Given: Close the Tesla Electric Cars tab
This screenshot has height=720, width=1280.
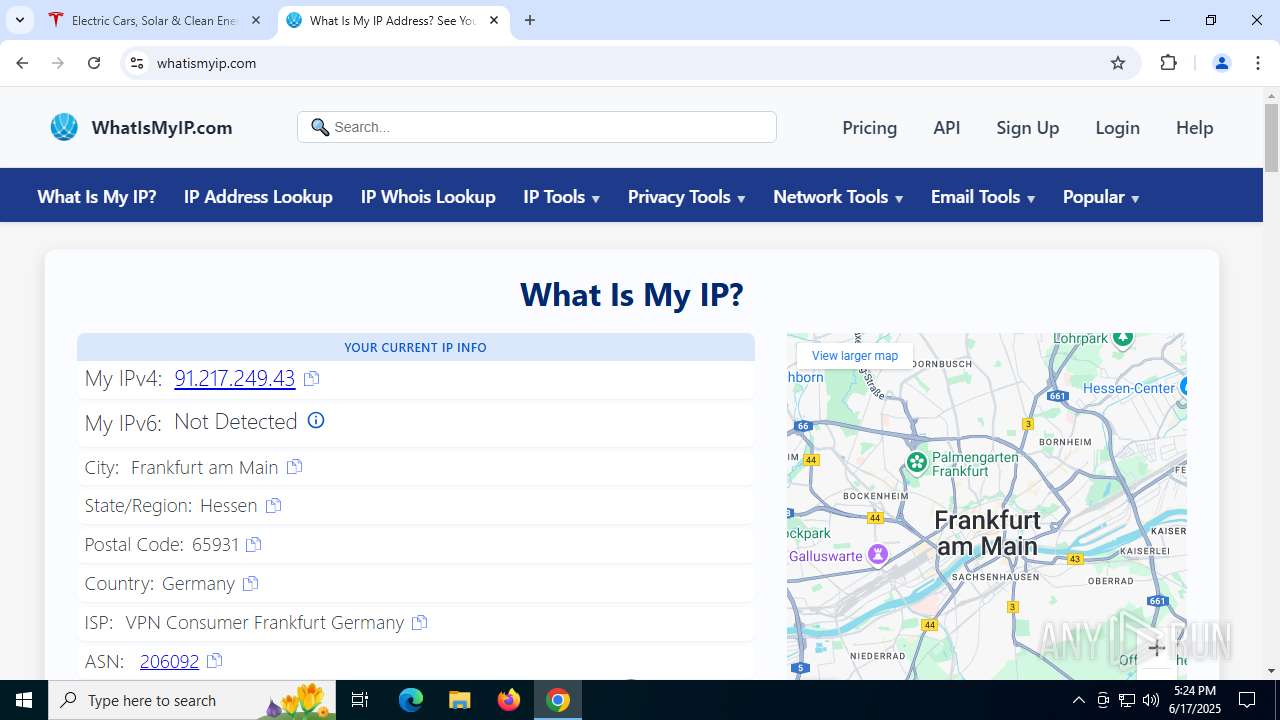Looking at the screenshot, I should click(x=256, y=20).
